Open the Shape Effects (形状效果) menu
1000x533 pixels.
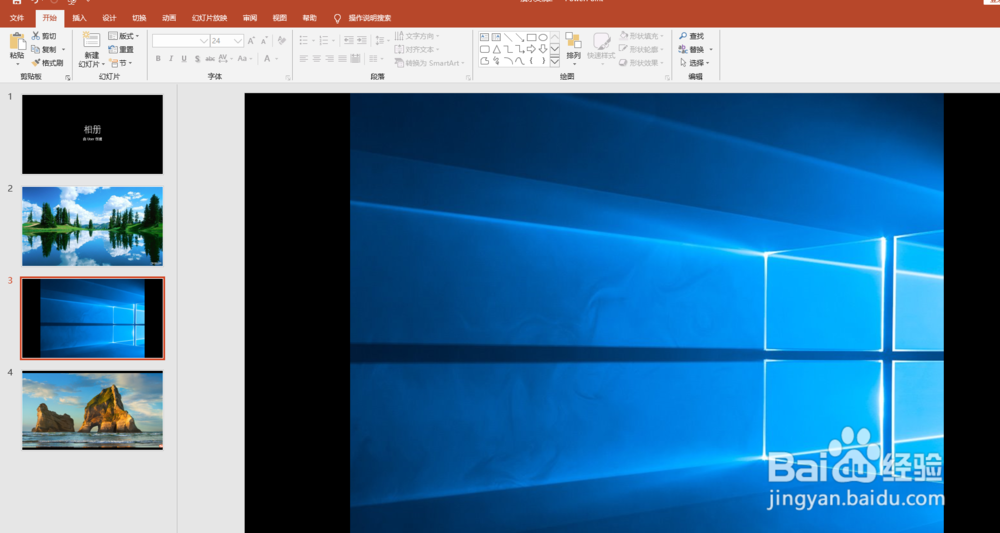coord(642,62)
